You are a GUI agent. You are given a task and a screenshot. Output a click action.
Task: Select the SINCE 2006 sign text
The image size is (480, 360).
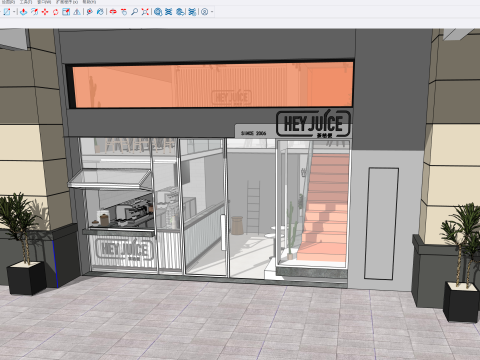click(254, 133)
